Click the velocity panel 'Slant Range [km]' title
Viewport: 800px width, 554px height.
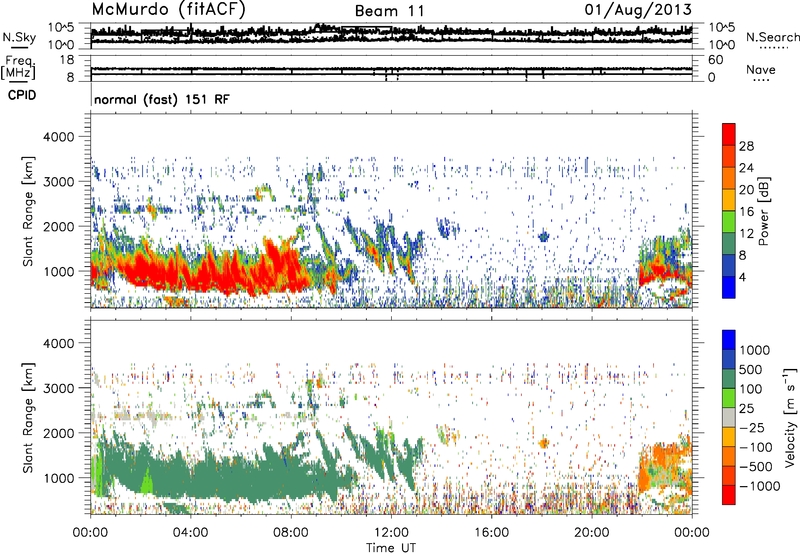[x=28, y=417]
